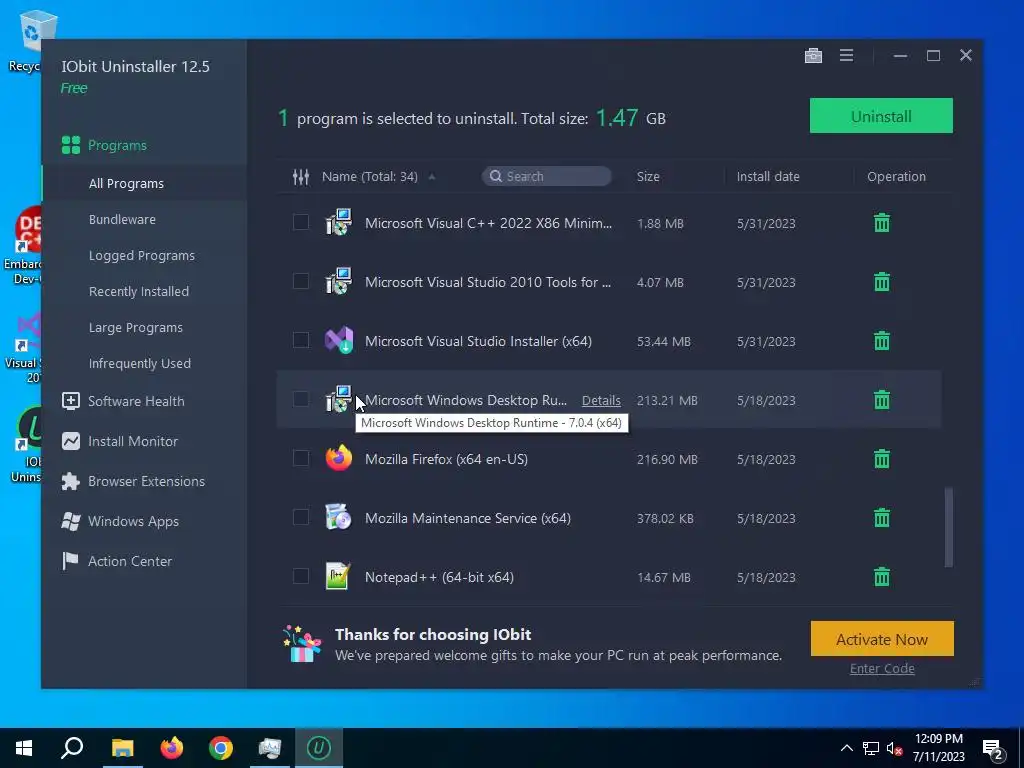The height and width of the screenshot is (768, 1024).
Task: Select the Notepad++ checkbox
Action: (x=301, y=576)
